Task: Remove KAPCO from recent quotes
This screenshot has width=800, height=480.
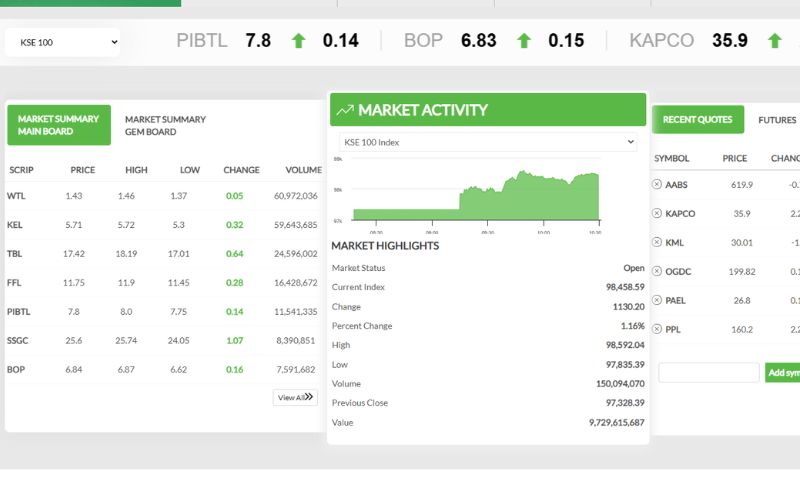Action: tap(657, 213)
